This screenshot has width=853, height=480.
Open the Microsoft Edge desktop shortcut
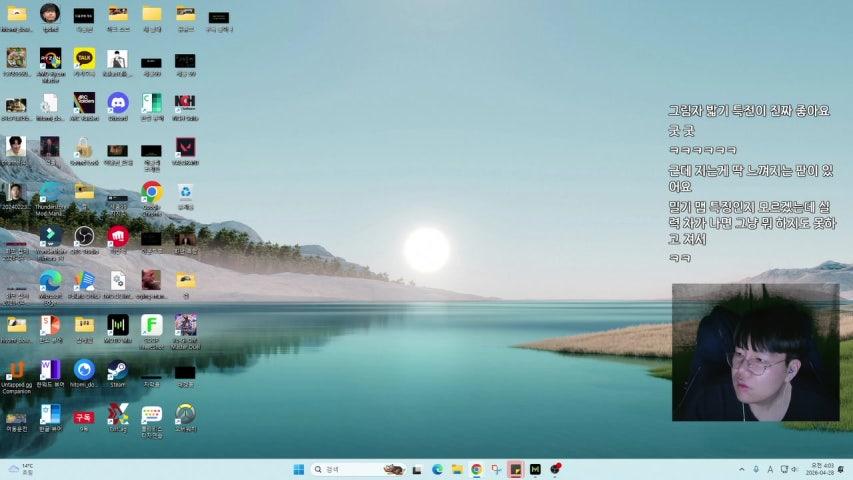click(50, 281)
